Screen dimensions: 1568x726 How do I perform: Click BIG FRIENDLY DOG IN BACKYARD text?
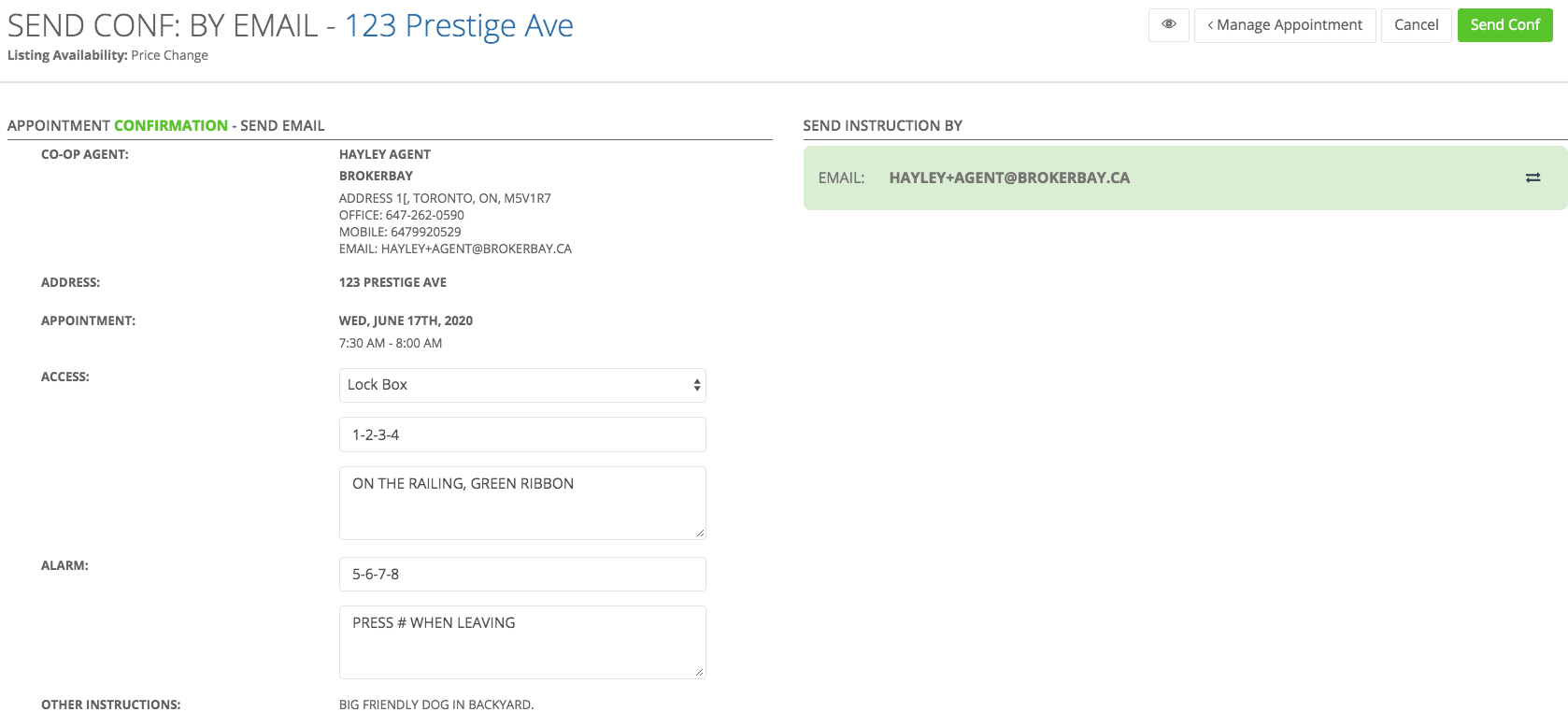436,705
